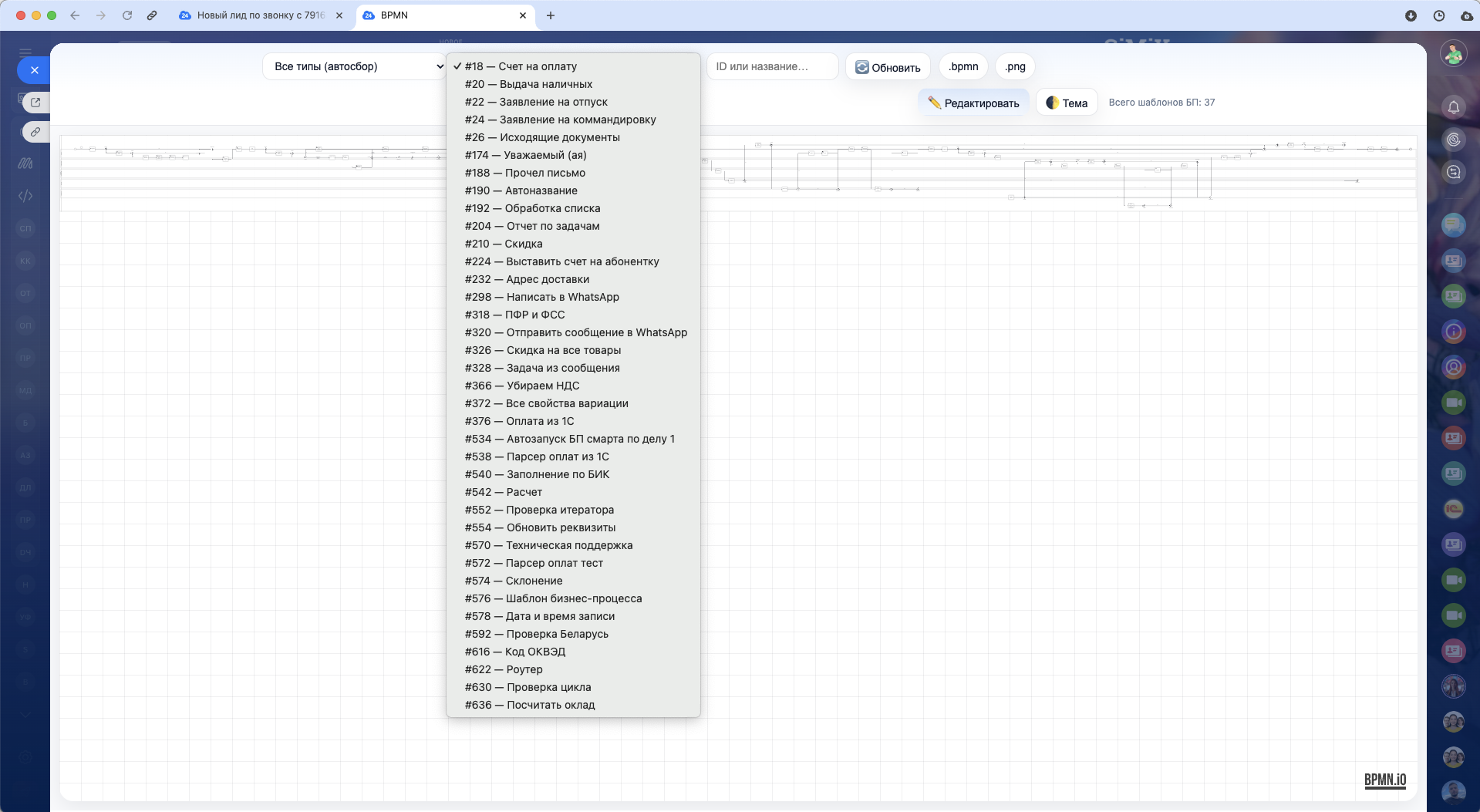Open the spiral target icon in the right sidebar
Screen dimensions: 1480x812
1454,140
